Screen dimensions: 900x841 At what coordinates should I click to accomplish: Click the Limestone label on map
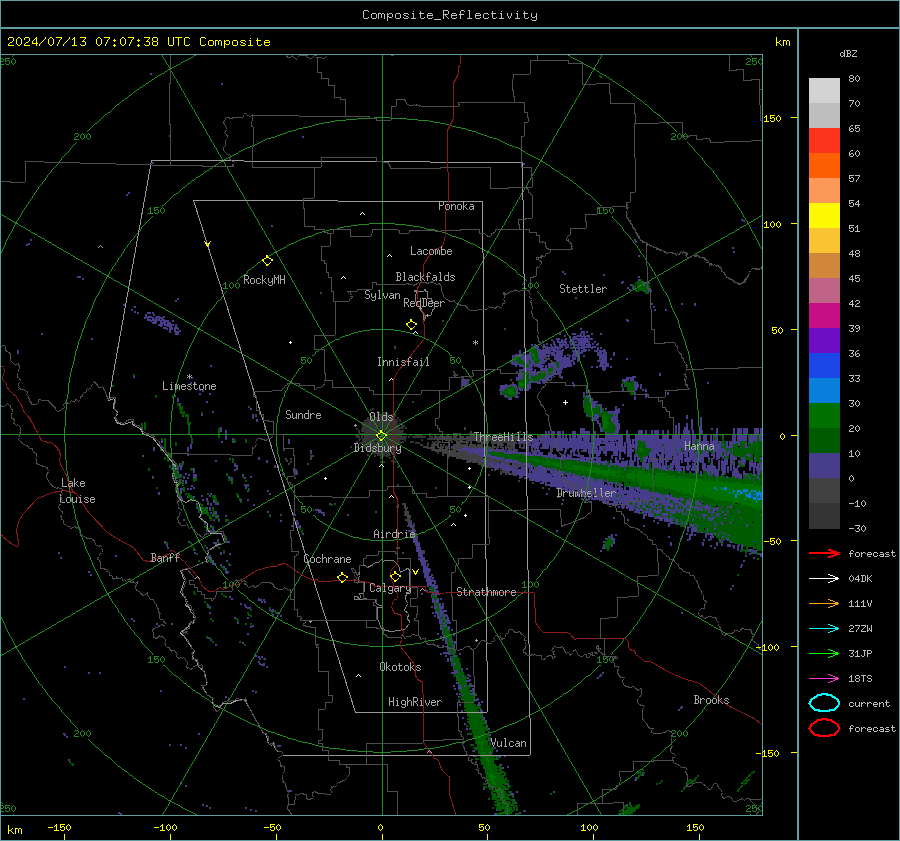[x=189, y=386]
